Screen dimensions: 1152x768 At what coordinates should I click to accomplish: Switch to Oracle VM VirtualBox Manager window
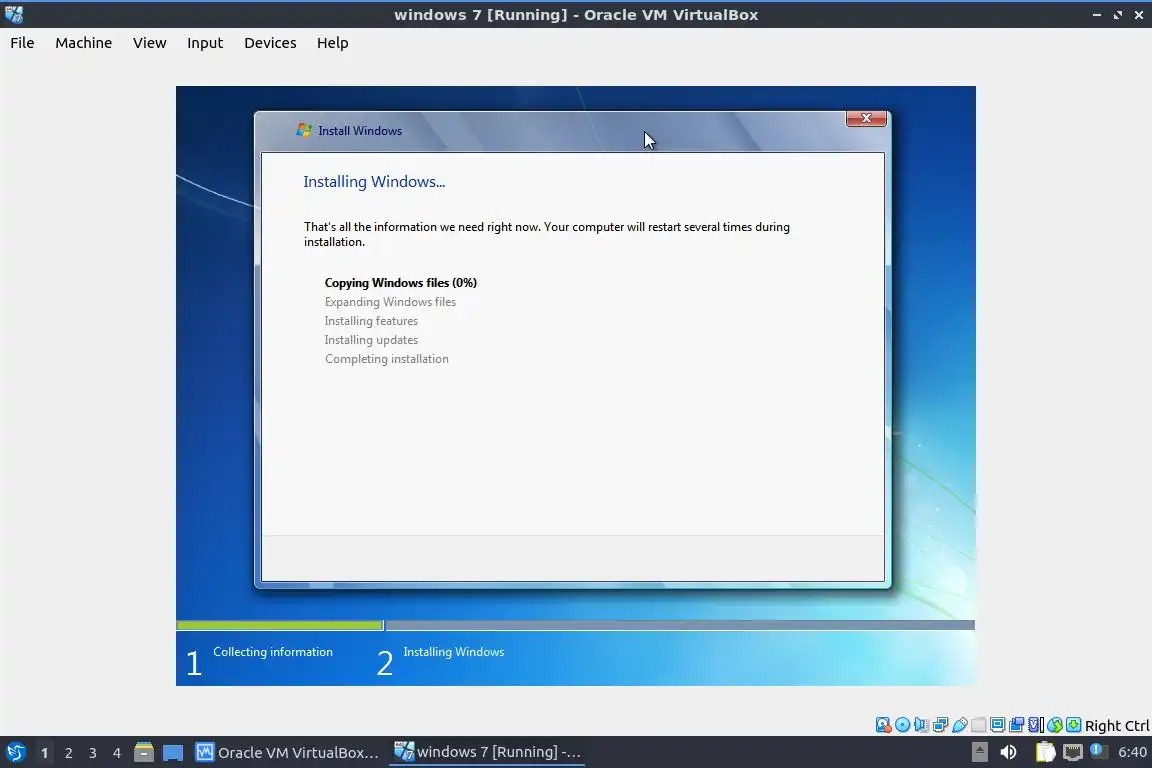tap(287, 753)
